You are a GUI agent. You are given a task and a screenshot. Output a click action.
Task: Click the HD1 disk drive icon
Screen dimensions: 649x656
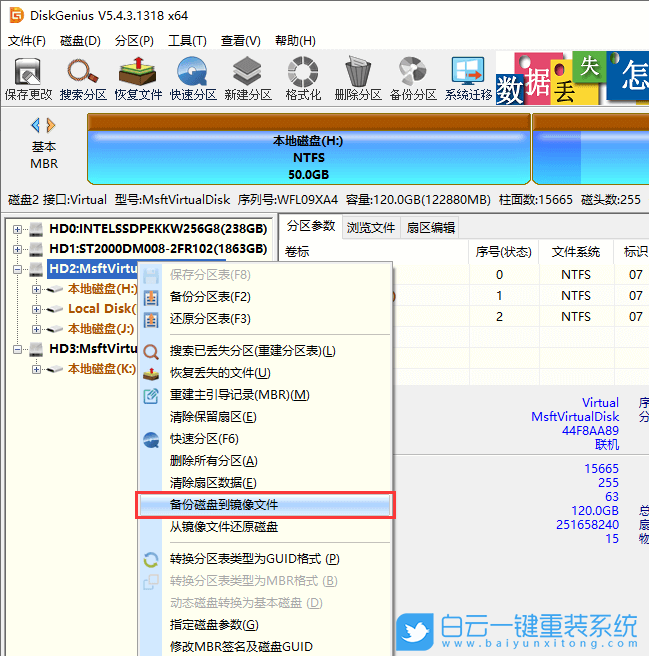tap(36, 249)
